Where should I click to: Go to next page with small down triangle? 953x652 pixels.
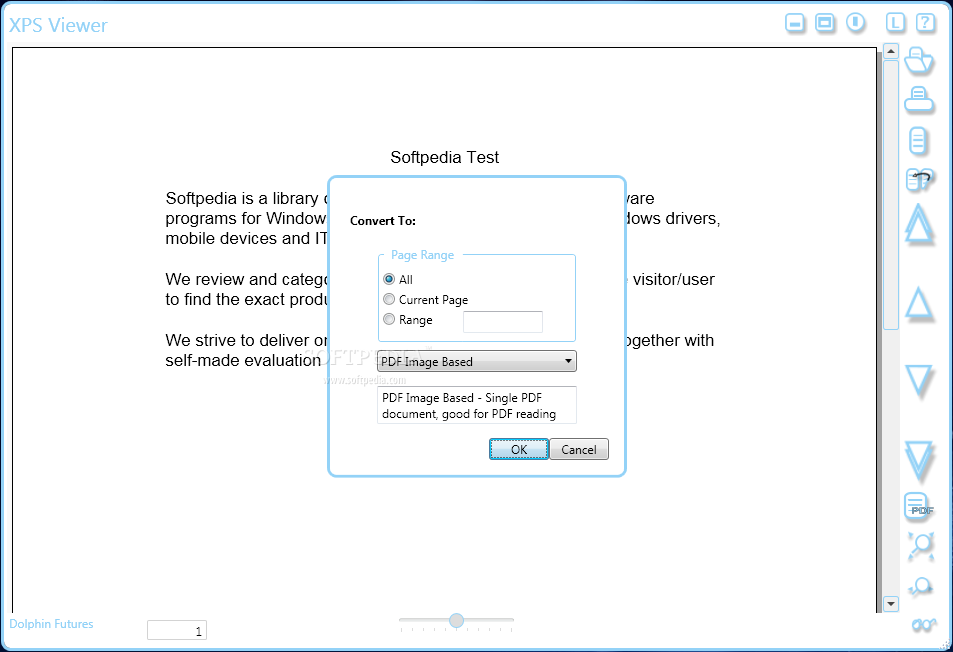pyautogui.click(x=918, y=381)
